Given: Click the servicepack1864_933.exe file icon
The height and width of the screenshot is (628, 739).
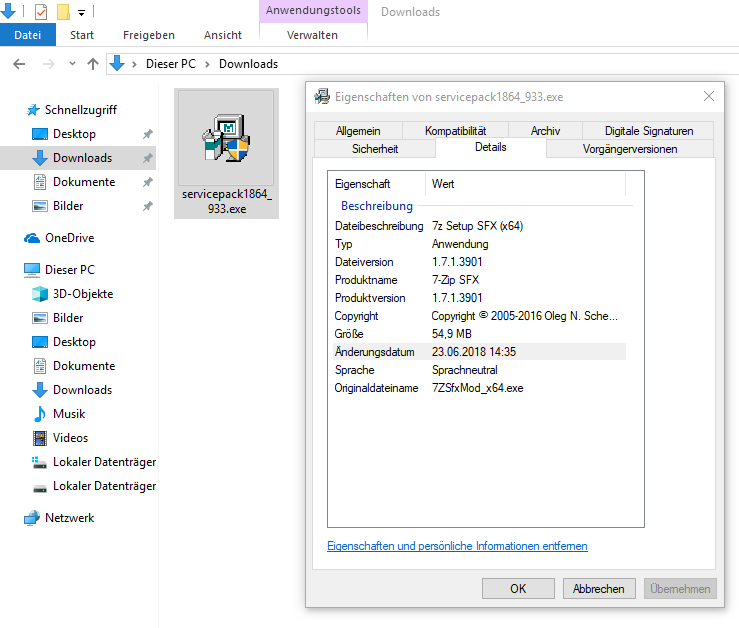Looking at the screenshot, I should 224,139.
